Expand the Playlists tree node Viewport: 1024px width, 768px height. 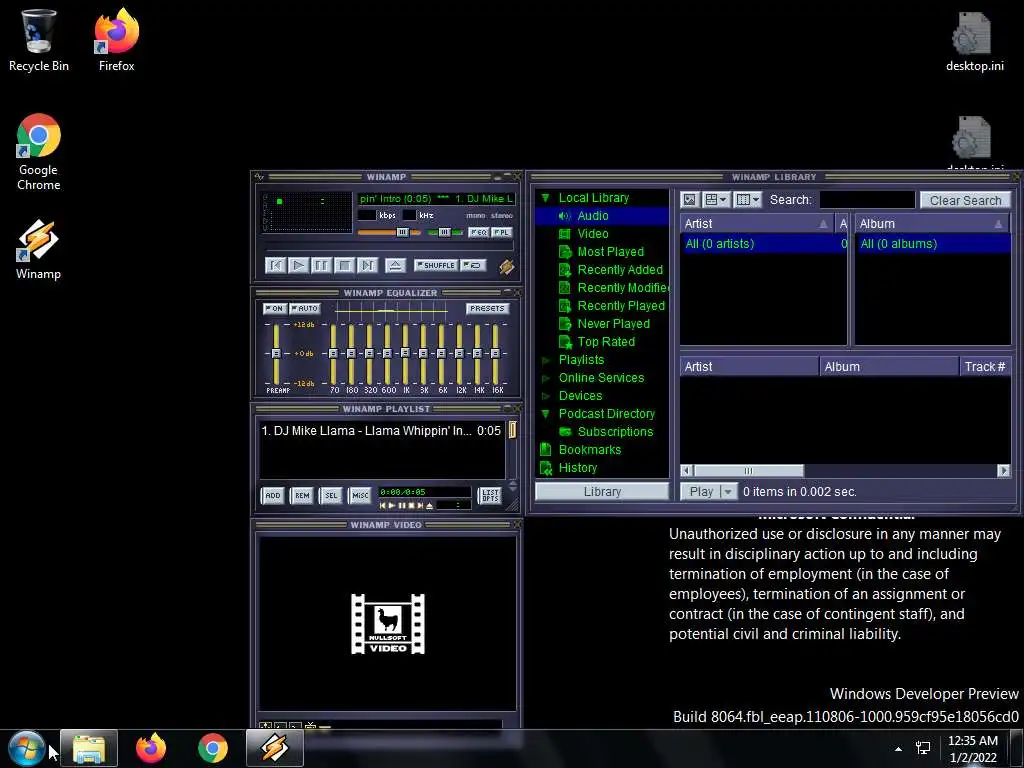click(x=545, y=360)
